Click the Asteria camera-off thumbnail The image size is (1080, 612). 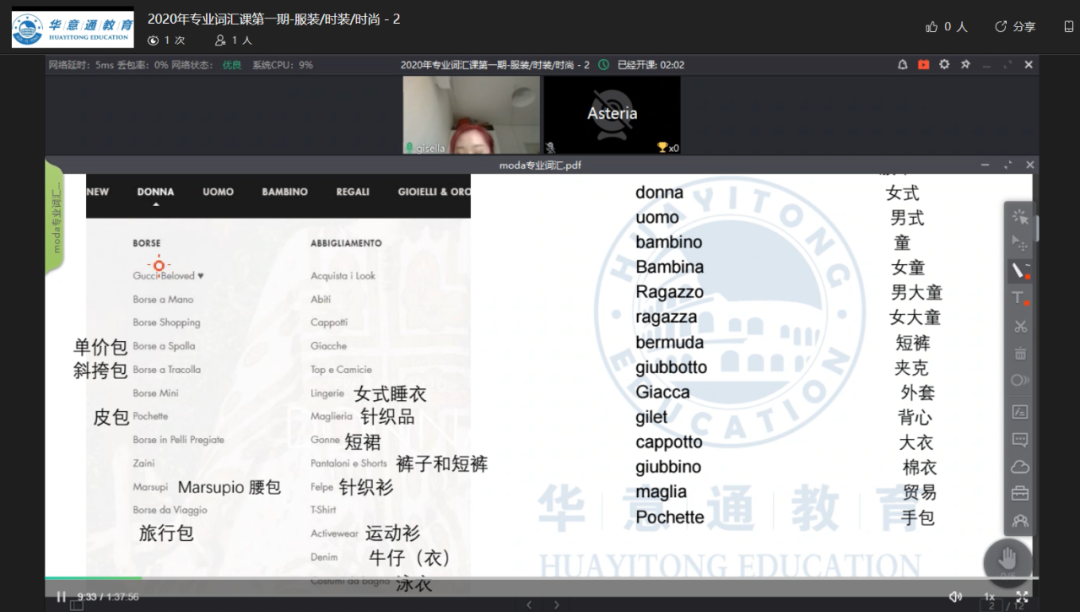click(612, 114)
